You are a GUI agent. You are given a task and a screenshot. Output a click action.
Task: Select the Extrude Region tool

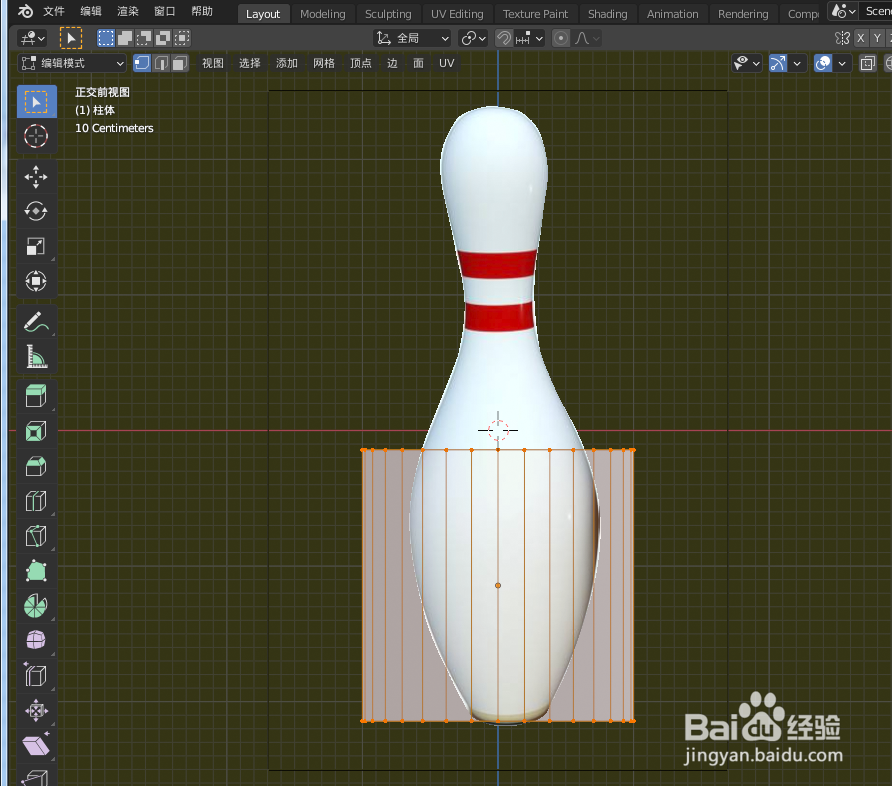pos(36,396)
